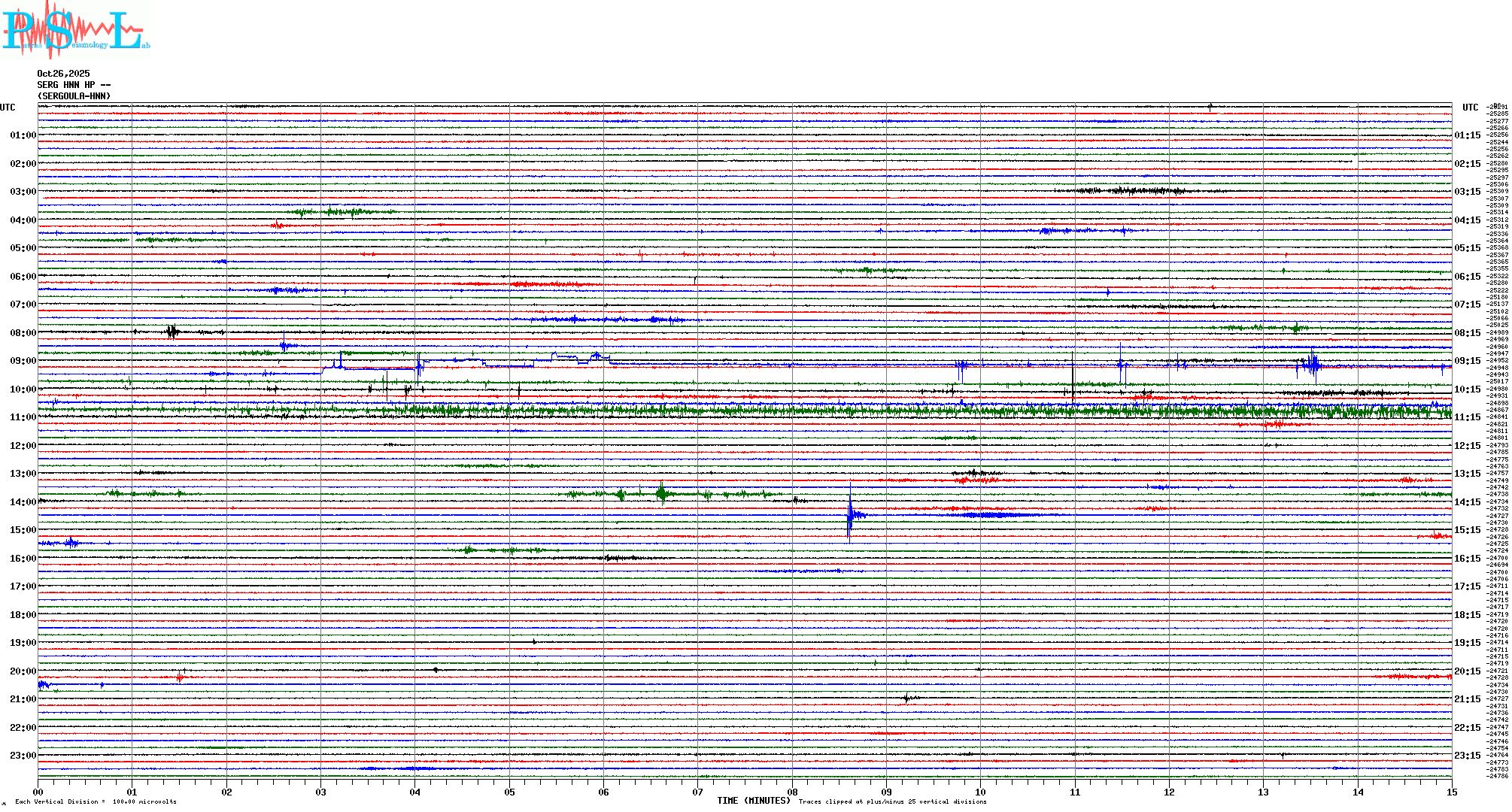This screenshot has width=1512, height=812.
Task: Click the 11:15 time label on right
Action: 1467,417
